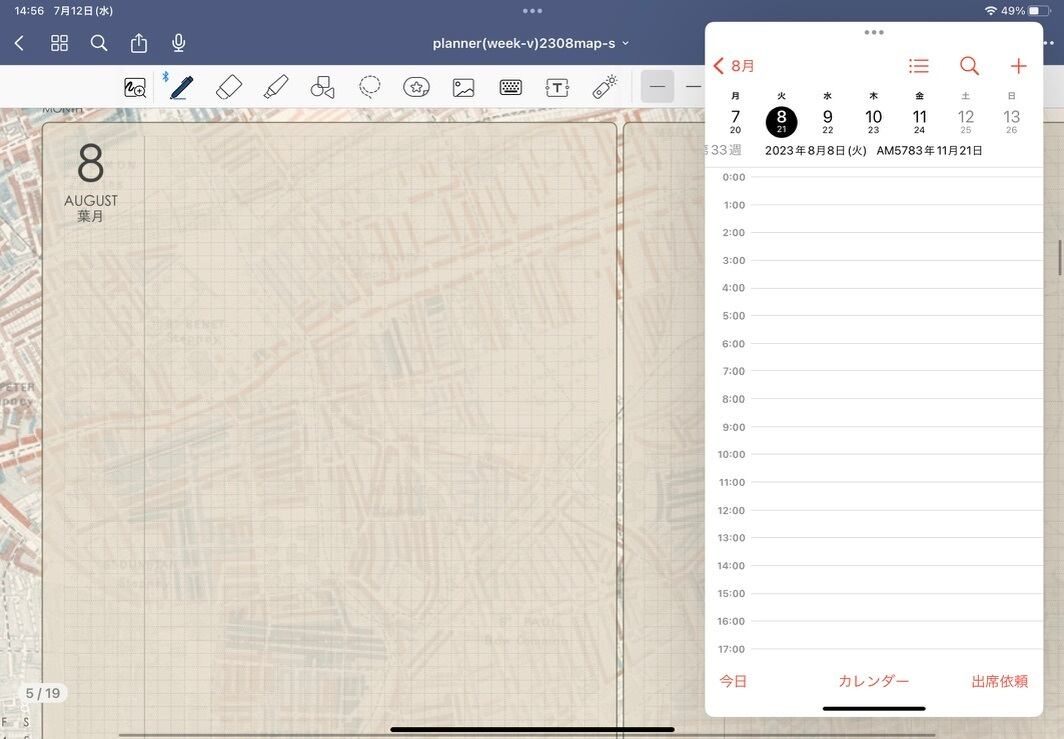Open the カレンダー tab in Calendar

click(873, 681)
